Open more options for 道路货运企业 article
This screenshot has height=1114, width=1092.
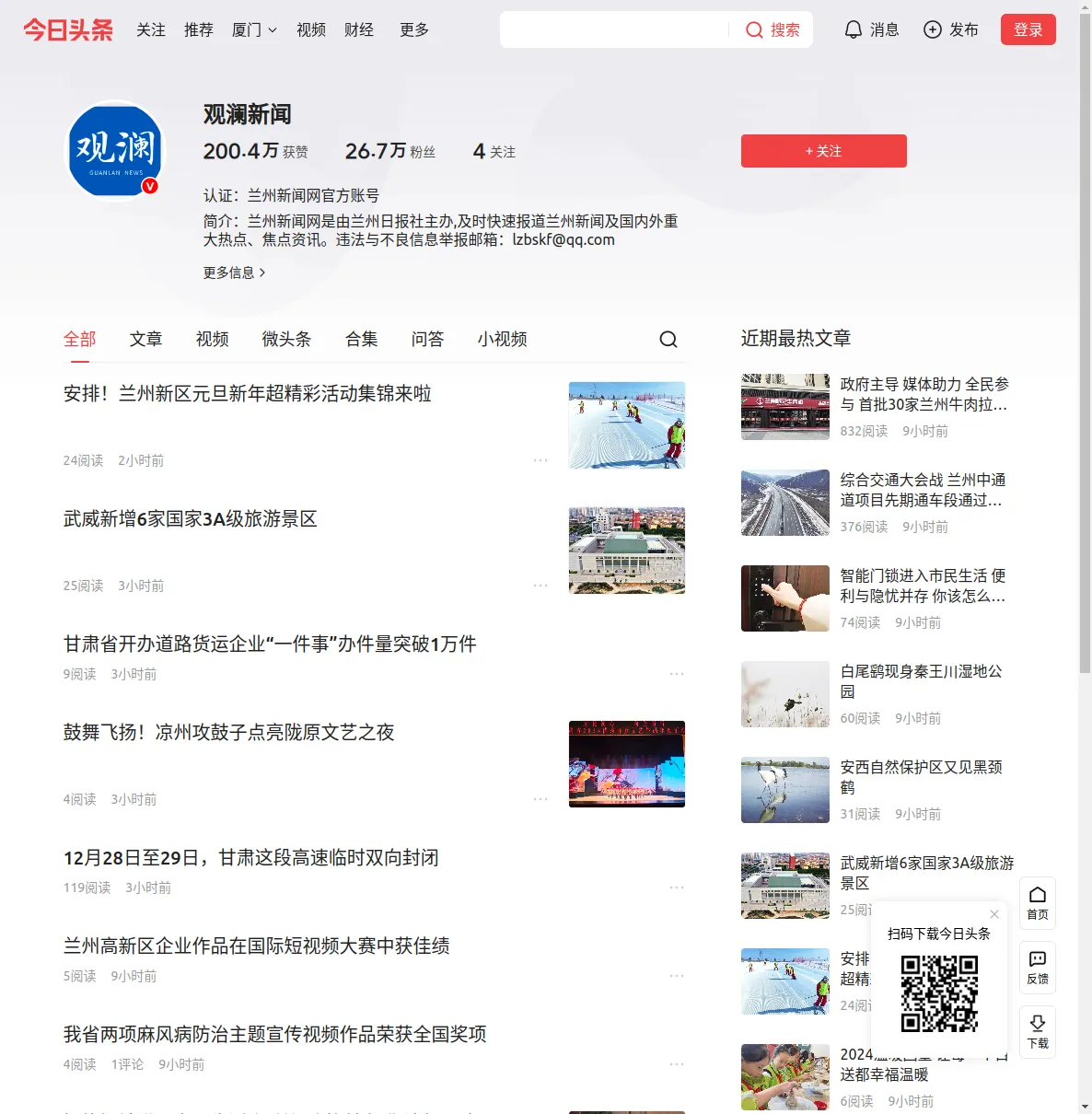coord(677,674)
